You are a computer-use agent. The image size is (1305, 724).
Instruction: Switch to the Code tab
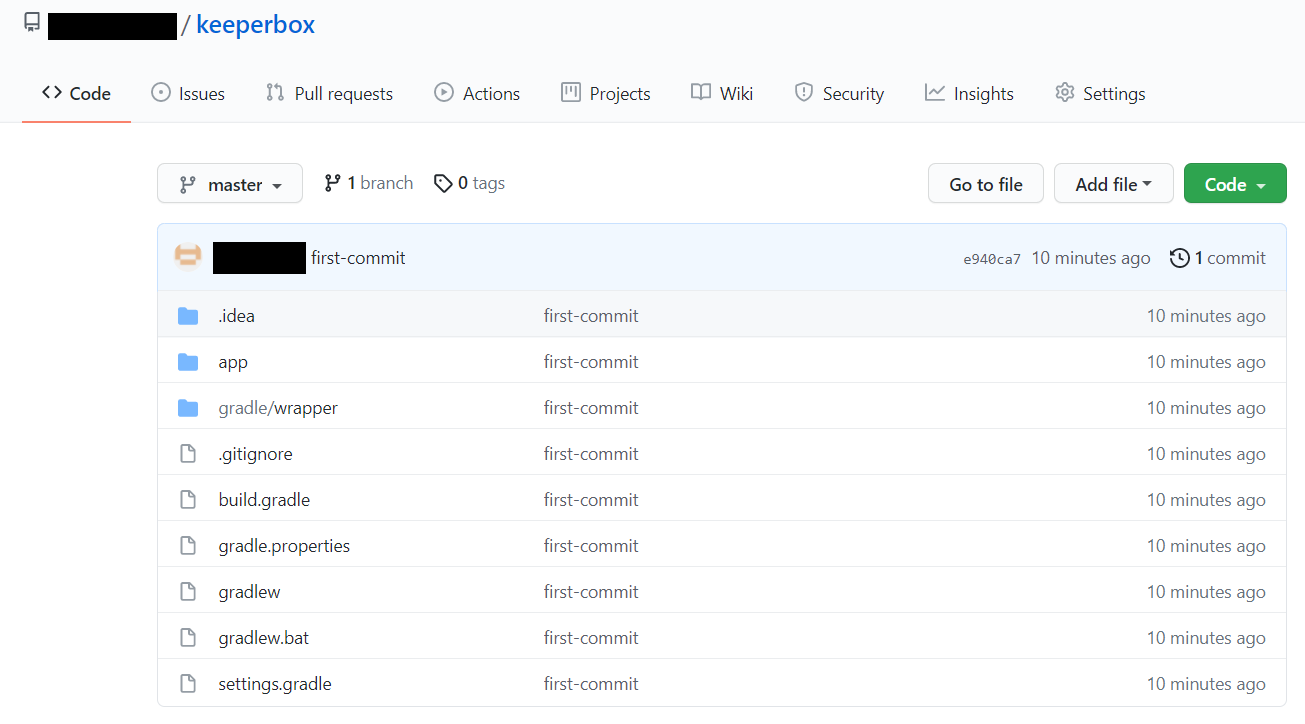click(76, 93)
